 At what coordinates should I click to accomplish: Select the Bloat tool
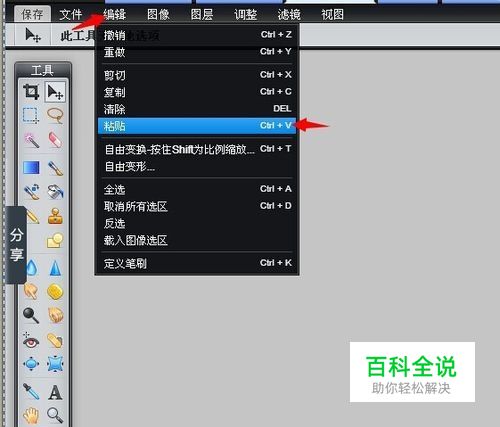[31, 364]
